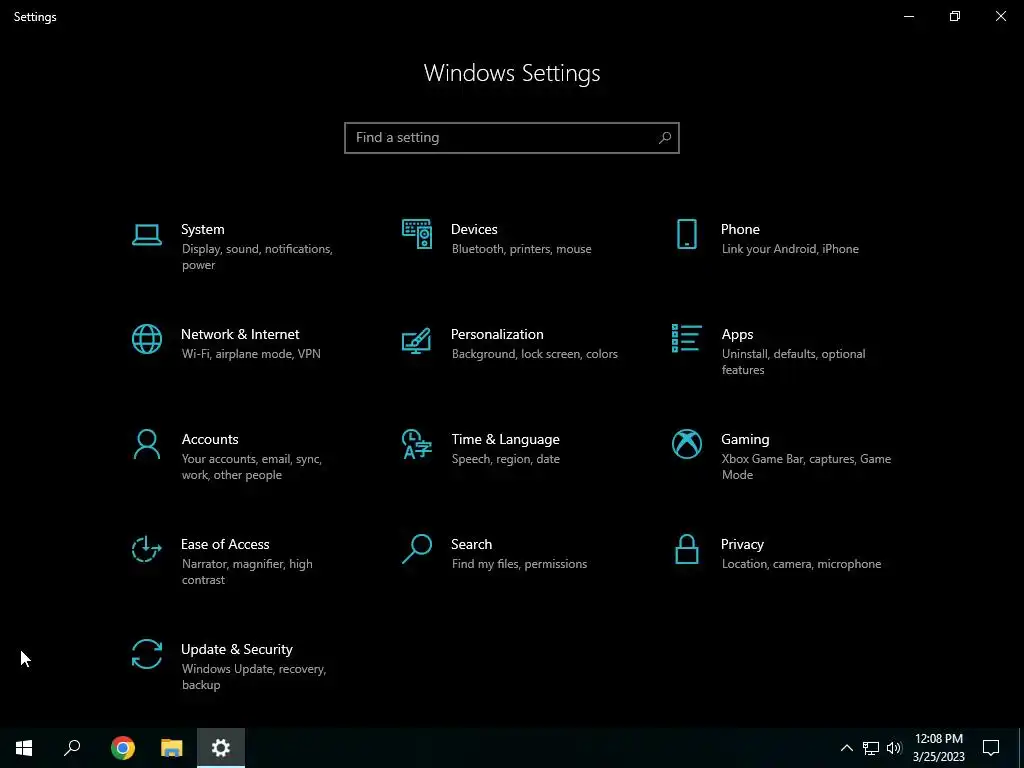Open the Action Center notifications icon

pyautogui.click(x=991, y=748)
